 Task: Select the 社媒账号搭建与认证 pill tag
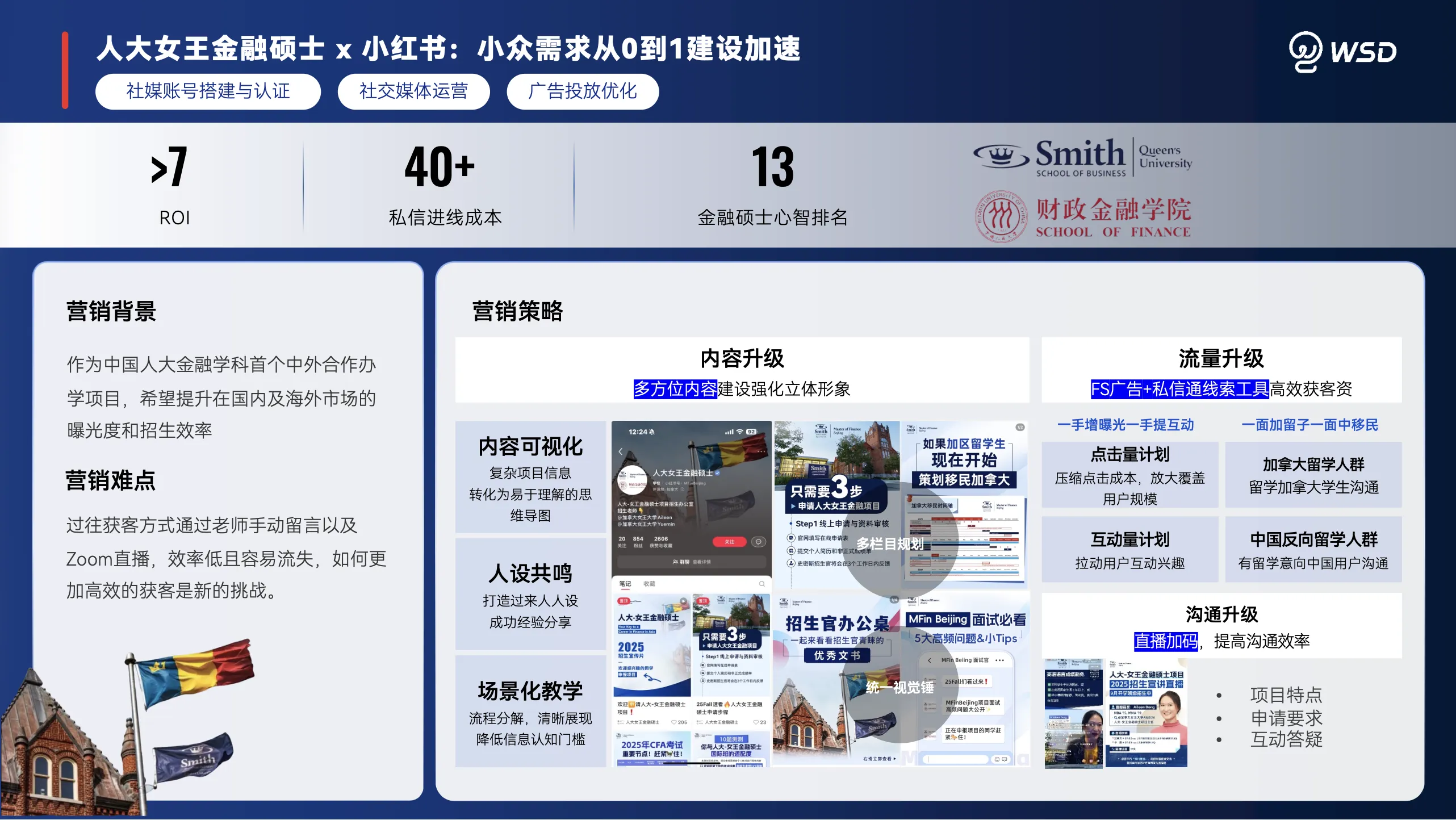(208, 91)
